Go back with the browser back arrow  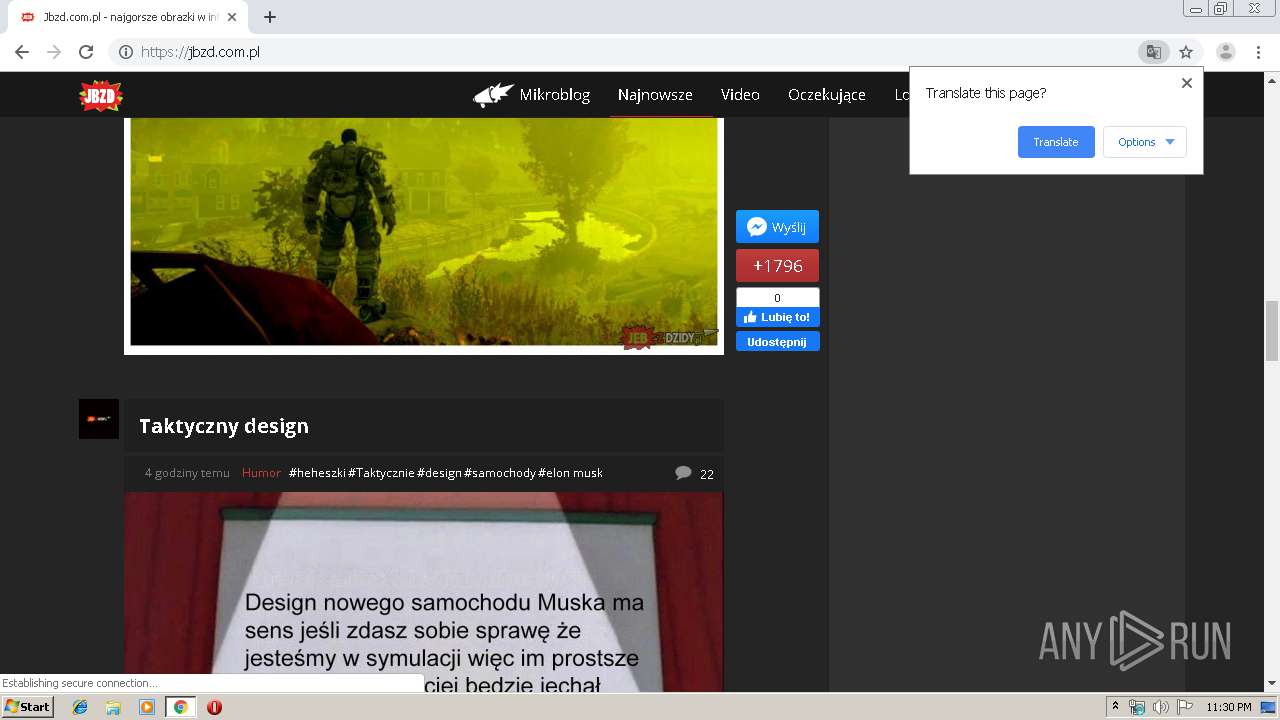[x=22, y=52]
